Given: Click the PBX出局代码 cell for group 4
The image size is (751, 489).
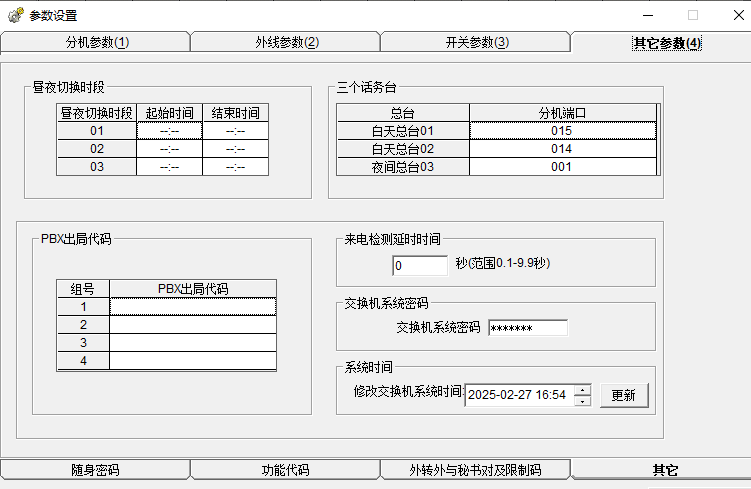Looking at the screenshot, I should pos(192,360).
